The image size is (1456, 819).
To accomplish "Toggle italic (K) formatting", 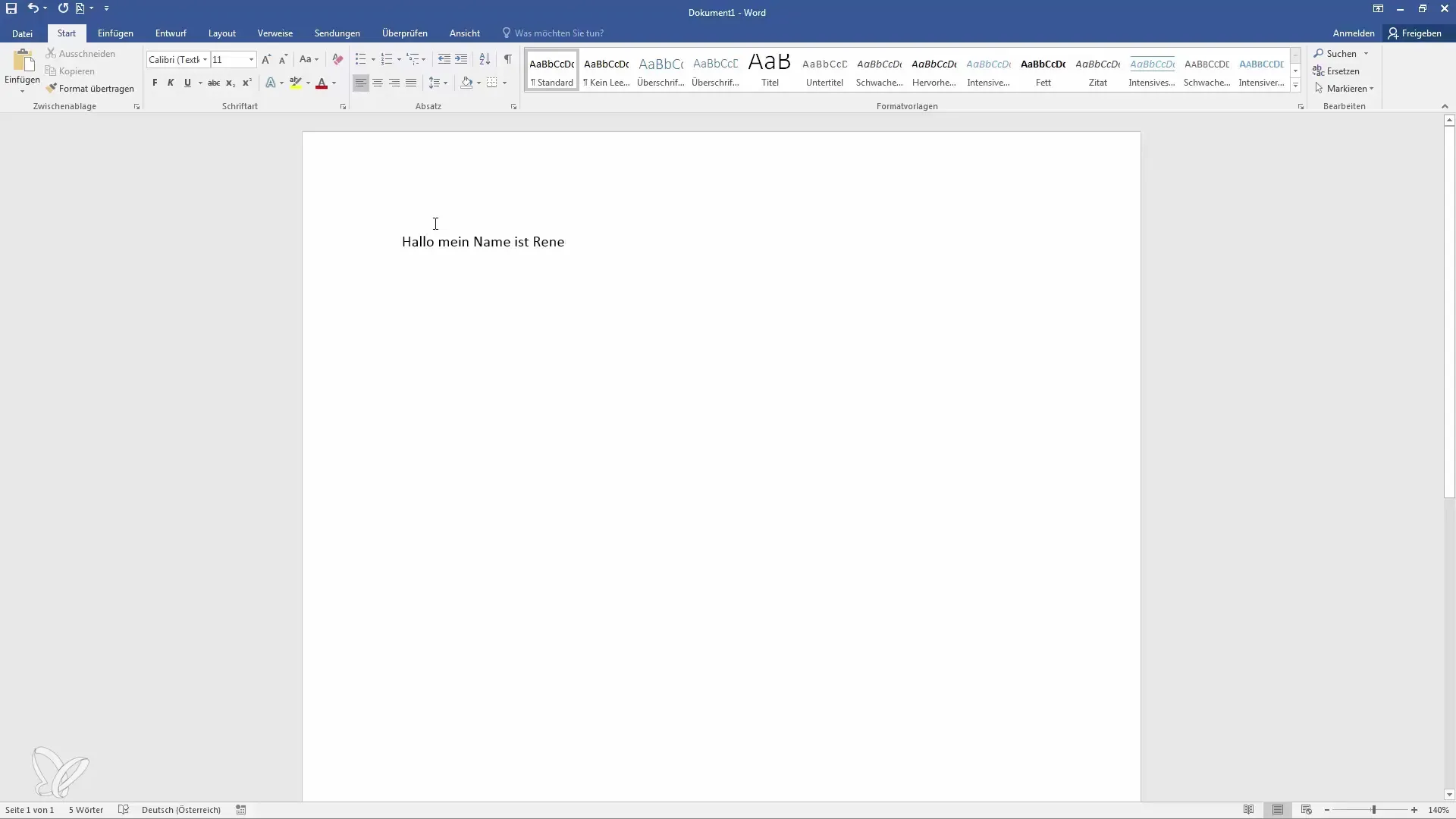I will click(171, 83).
